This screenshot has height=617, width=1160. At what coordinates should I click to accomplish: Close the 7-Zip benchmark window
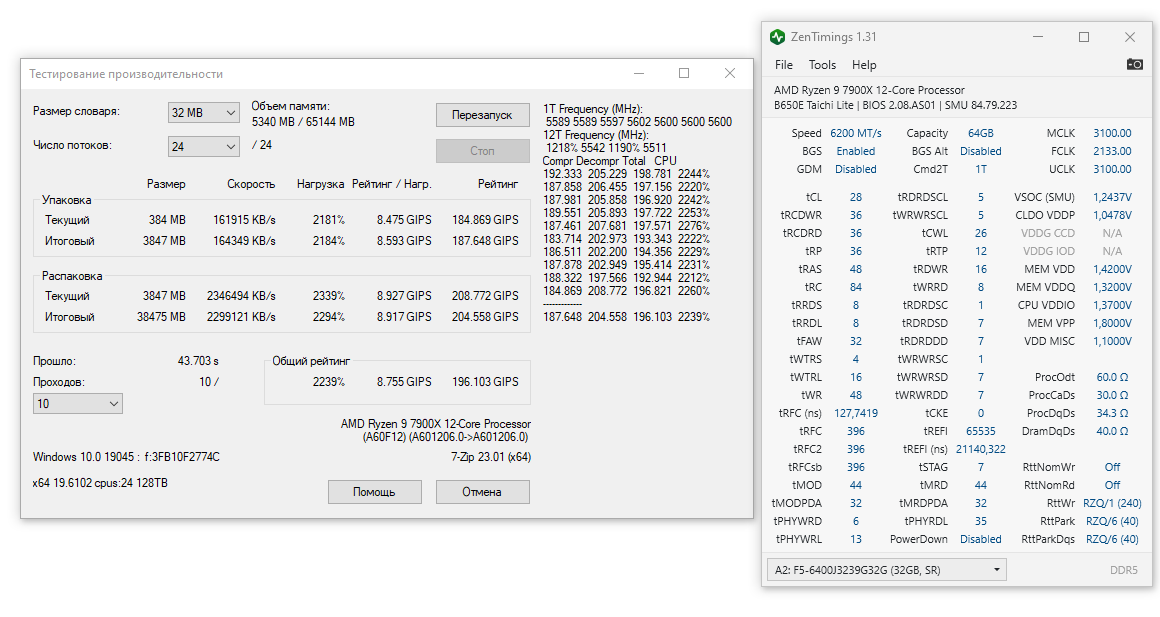tap(729, 73)
